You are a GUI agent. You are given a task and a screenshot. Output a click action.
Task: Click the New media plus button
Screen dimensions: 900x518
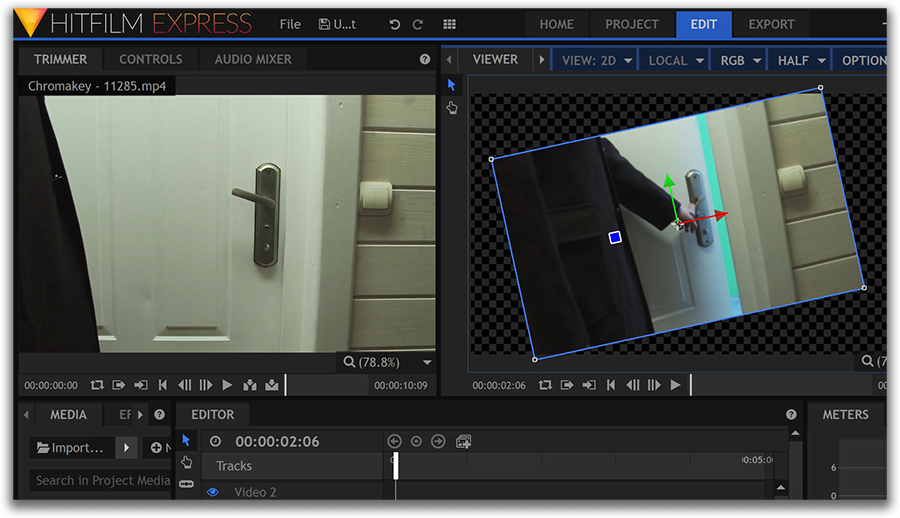(x=156, y=447)
